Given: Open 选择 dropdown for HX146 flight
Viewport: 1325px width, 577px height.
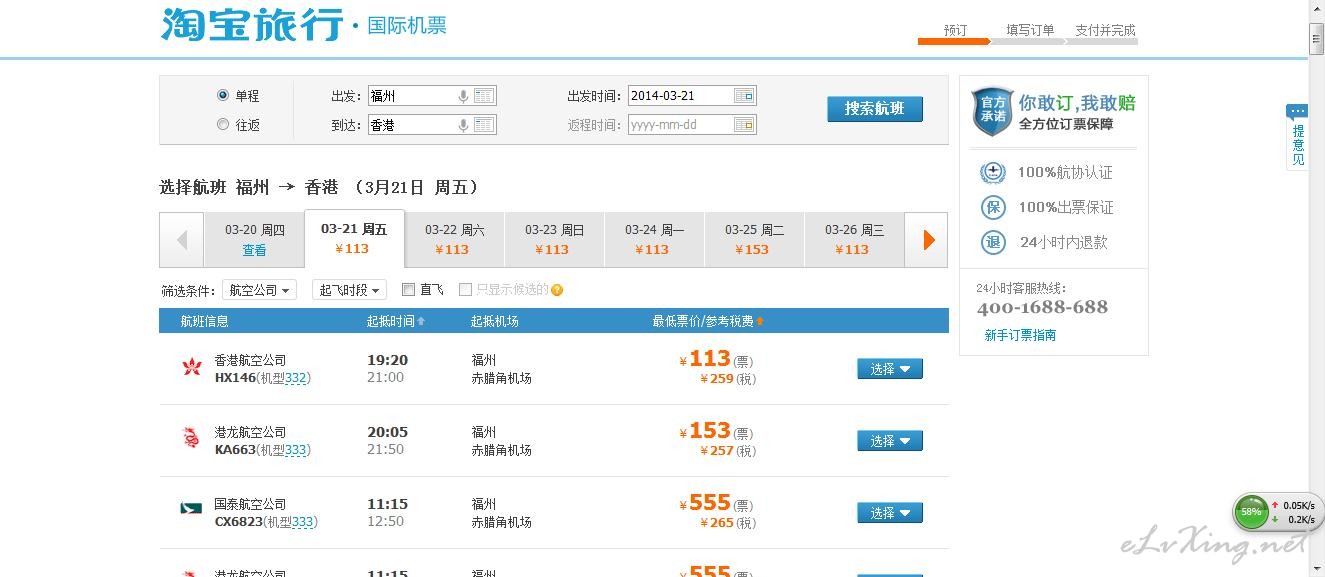Looking at the screenshot, I should tap(890, 369).
